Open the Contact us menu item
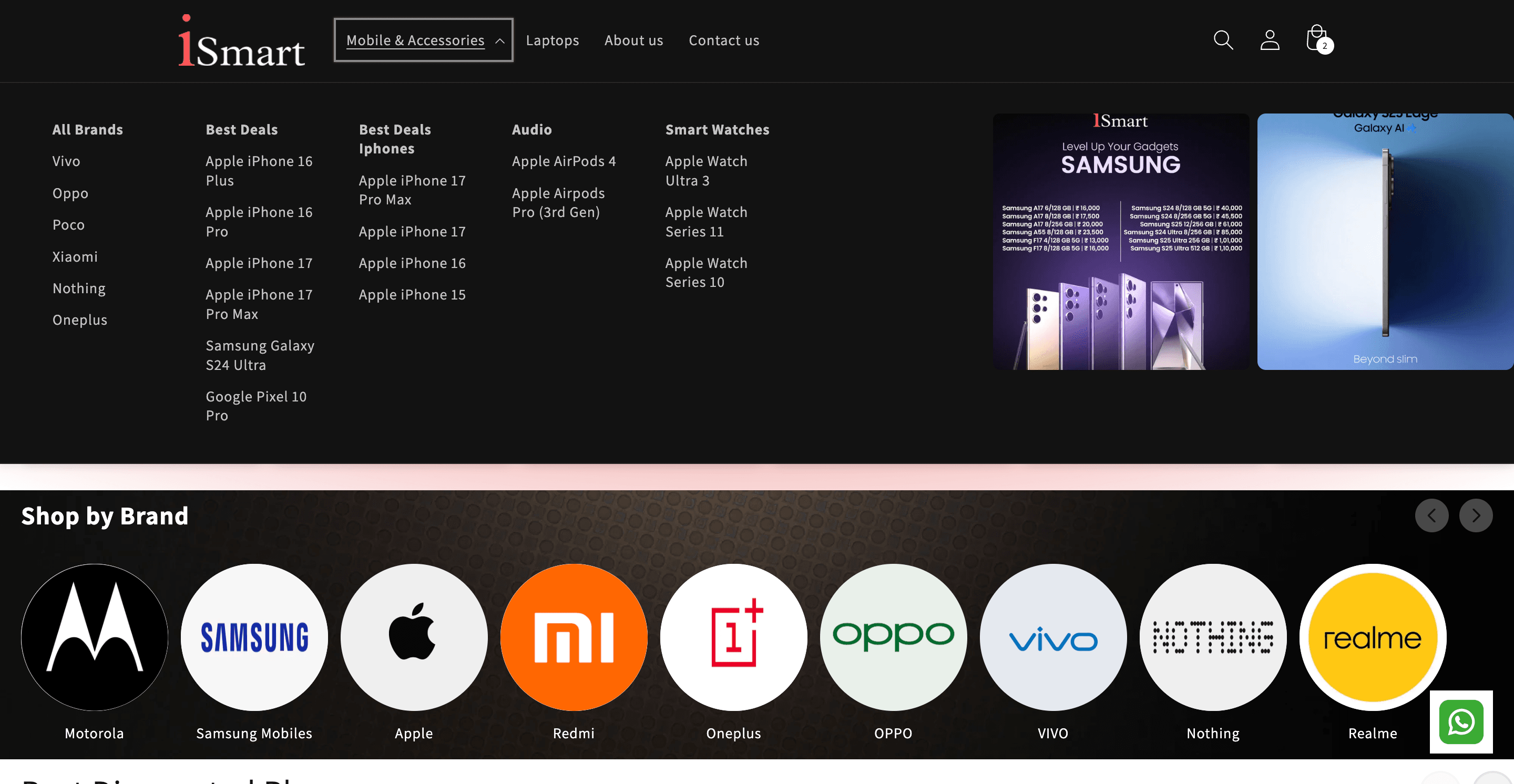The width and height of the screenshot is (1514, 784). (x=723, y=40)
